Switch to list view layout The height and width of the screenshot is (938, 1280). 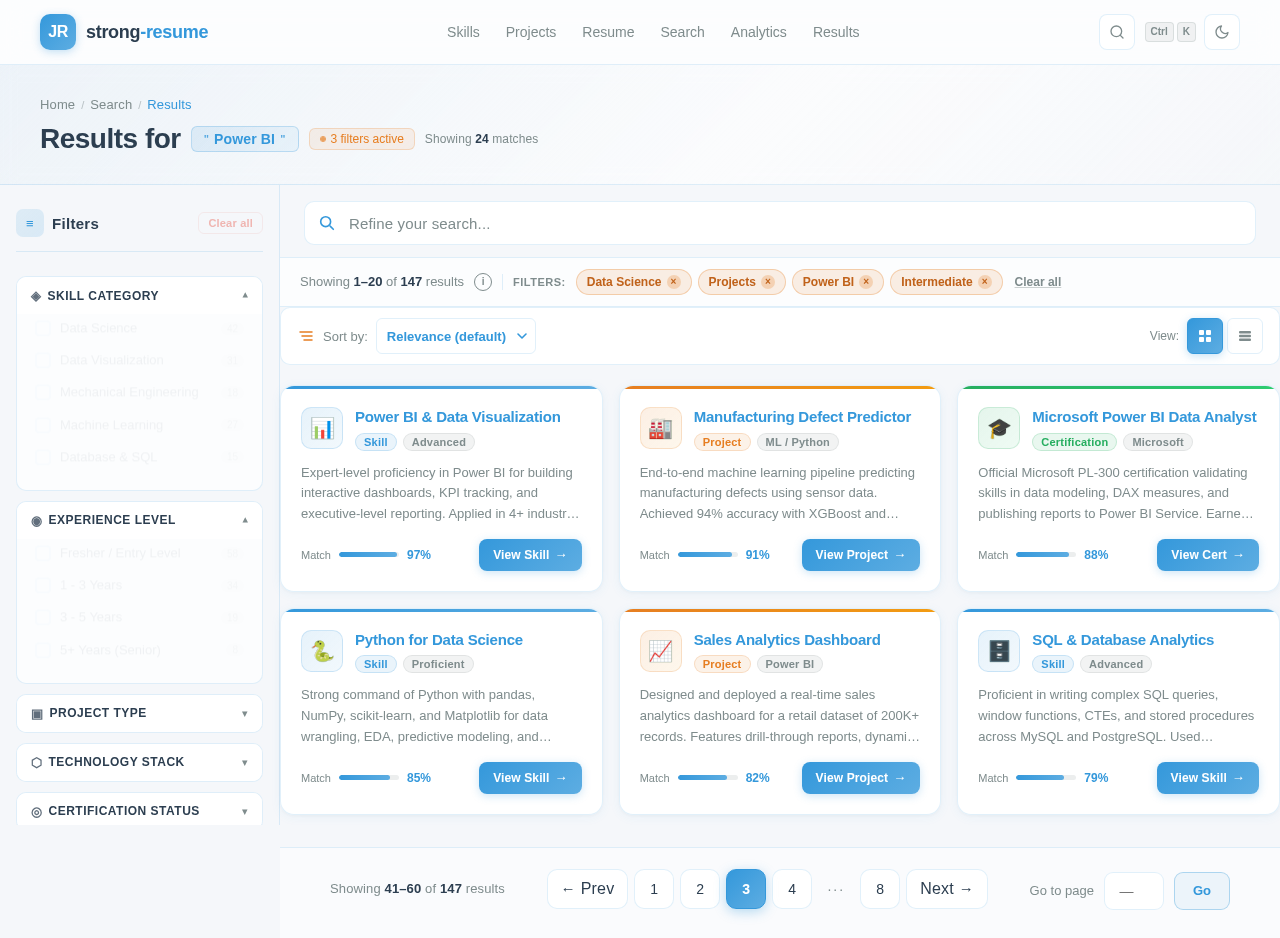tap(1244, 336)
